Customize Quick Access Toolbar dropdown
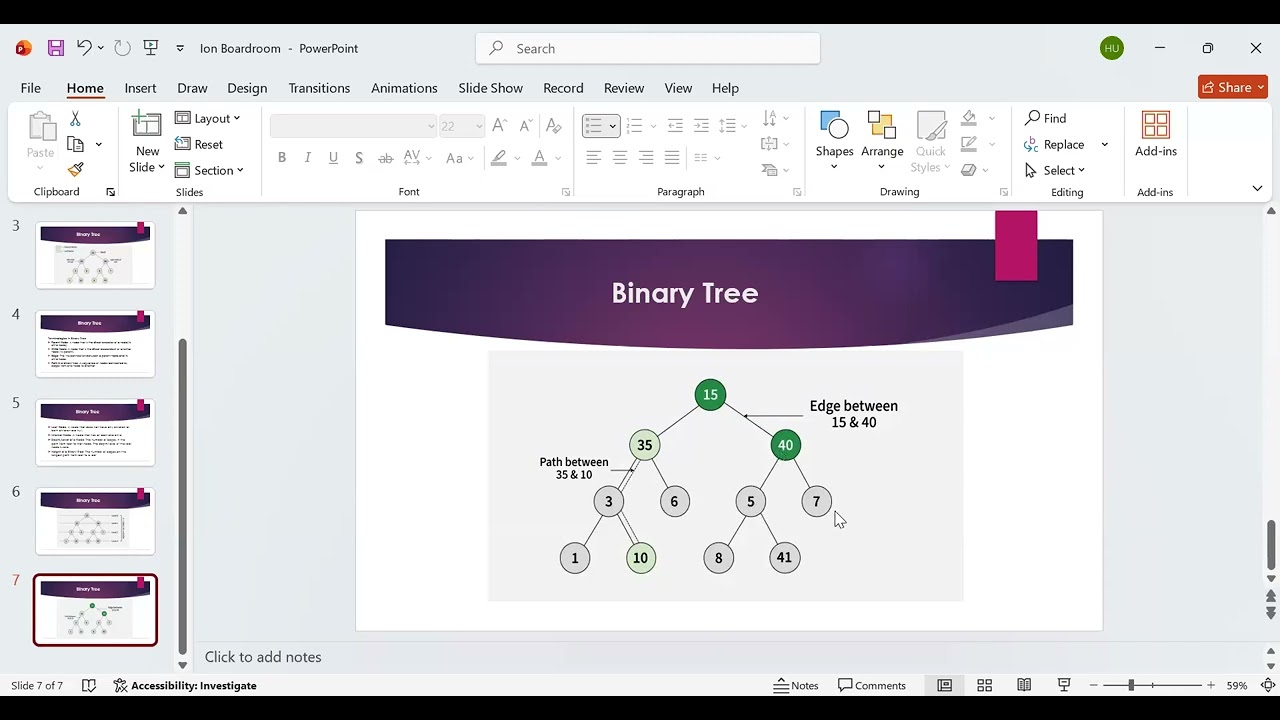The width and height of the screenshot is (1280, 720). coord(180,48)
